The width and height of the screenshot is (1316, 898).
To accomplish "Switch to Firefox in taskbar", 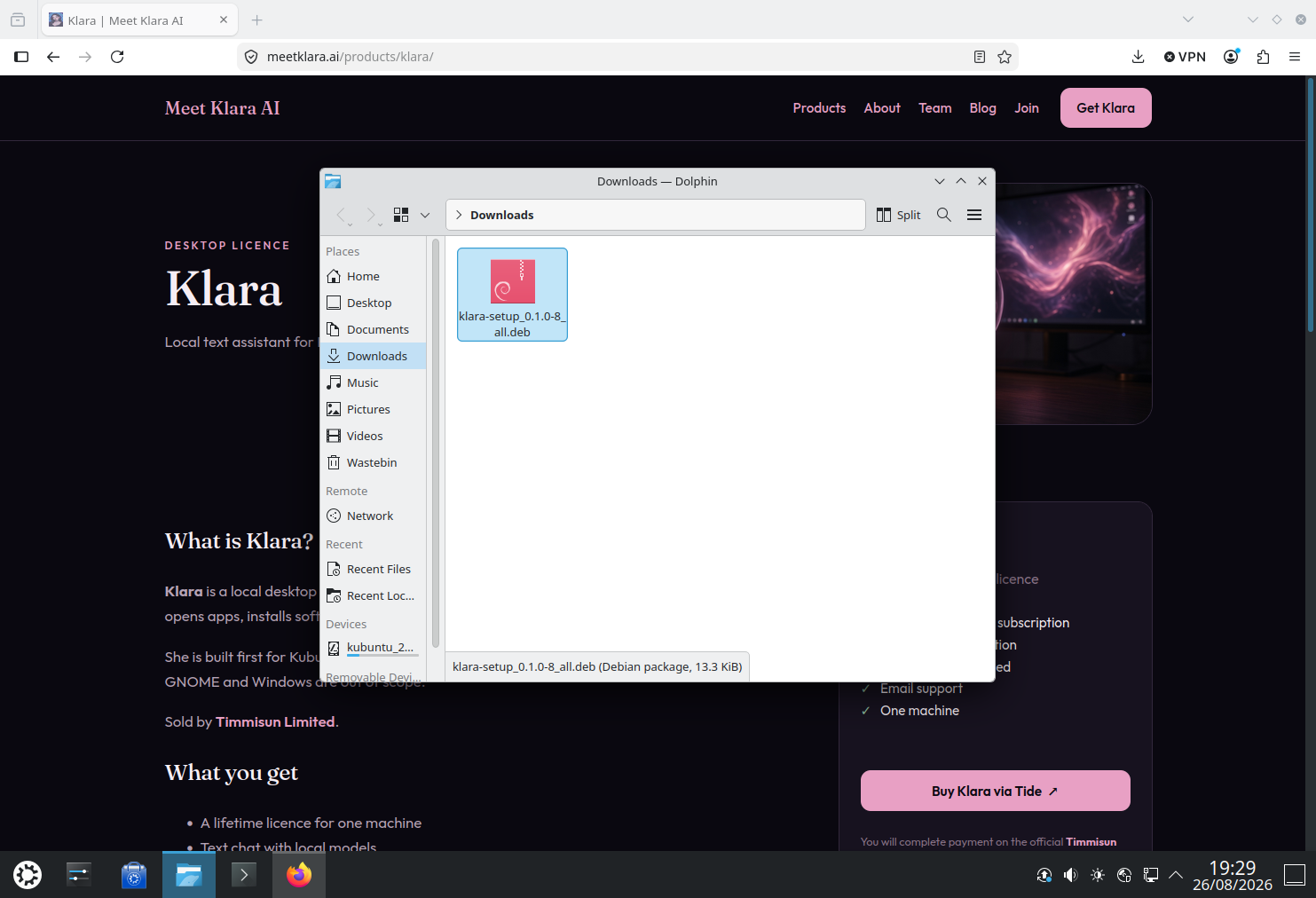I will (x=299, y=875).
